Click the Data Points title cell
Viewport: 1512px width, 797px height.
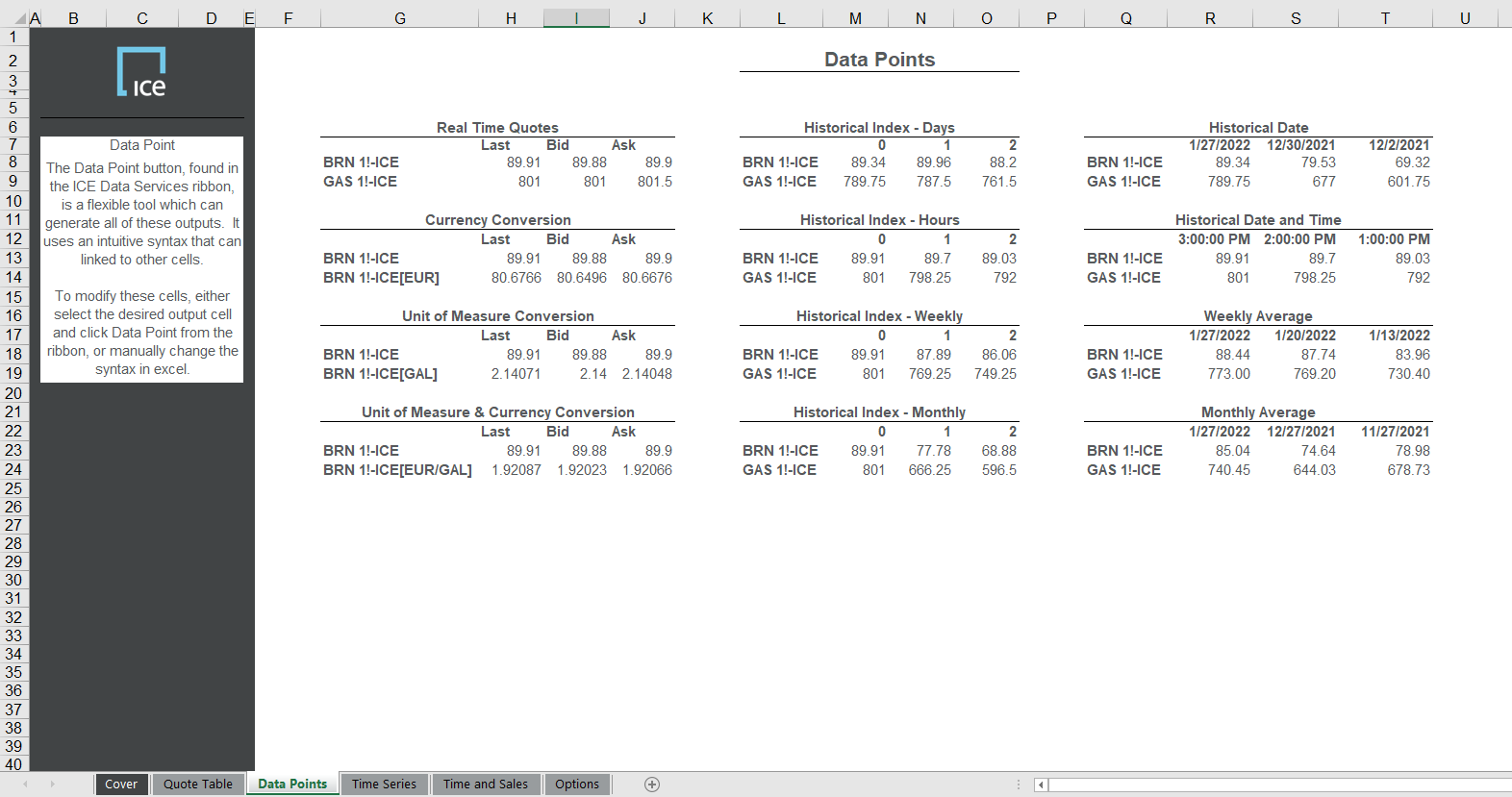click(879, 60)
